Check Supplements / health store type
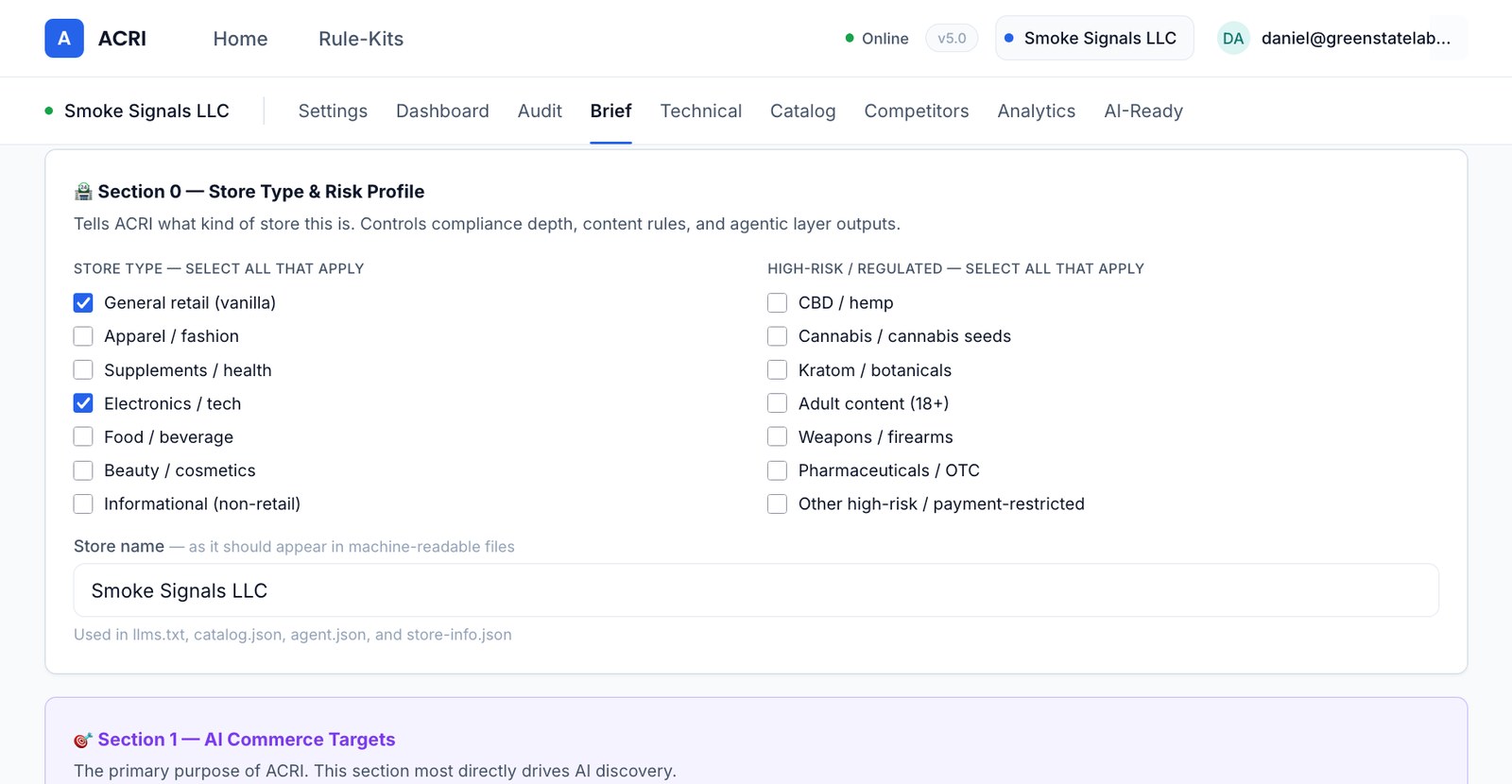Screen dimensions: 1512x784 tap(83, 370)
